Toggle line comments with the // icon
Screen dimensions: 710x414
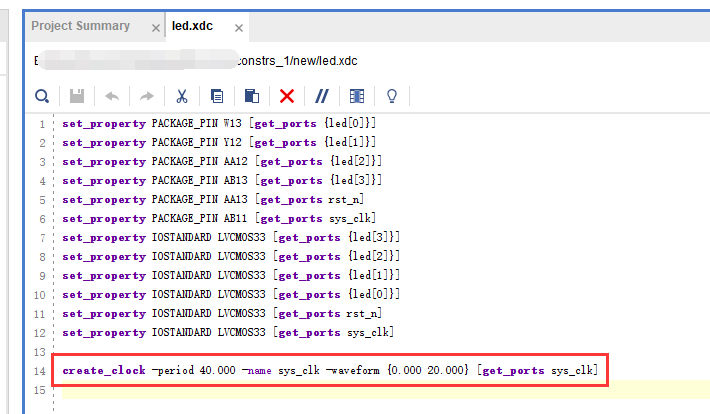pyautogui.click(x=322, y=96)
